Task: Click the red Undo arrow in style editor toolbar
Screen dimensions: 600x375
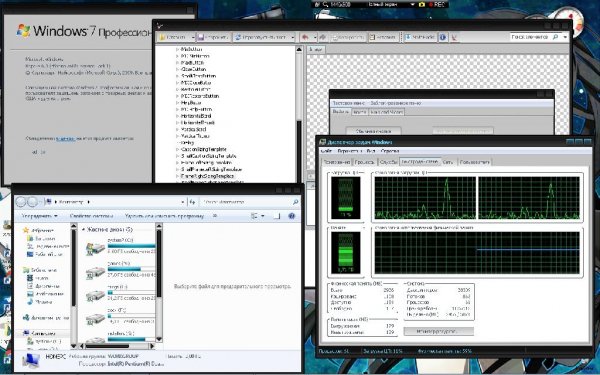Action: point(305,37)
